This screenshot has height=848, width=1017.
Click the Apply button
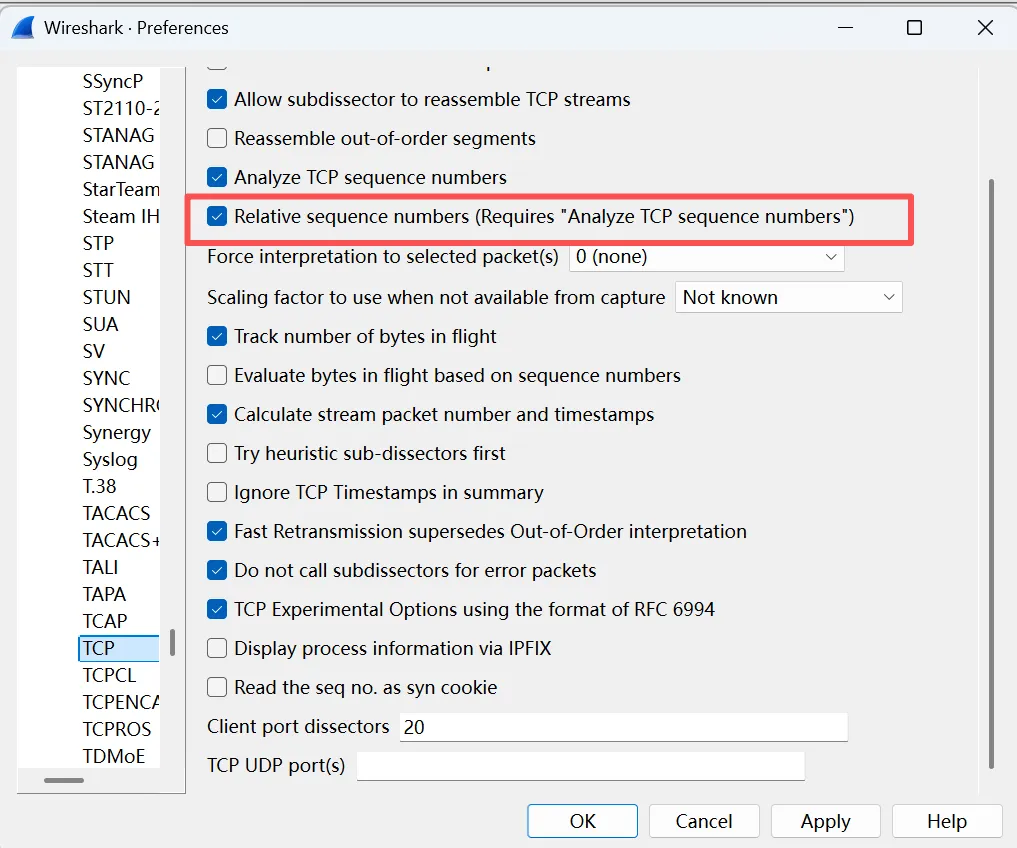(825, 821)
